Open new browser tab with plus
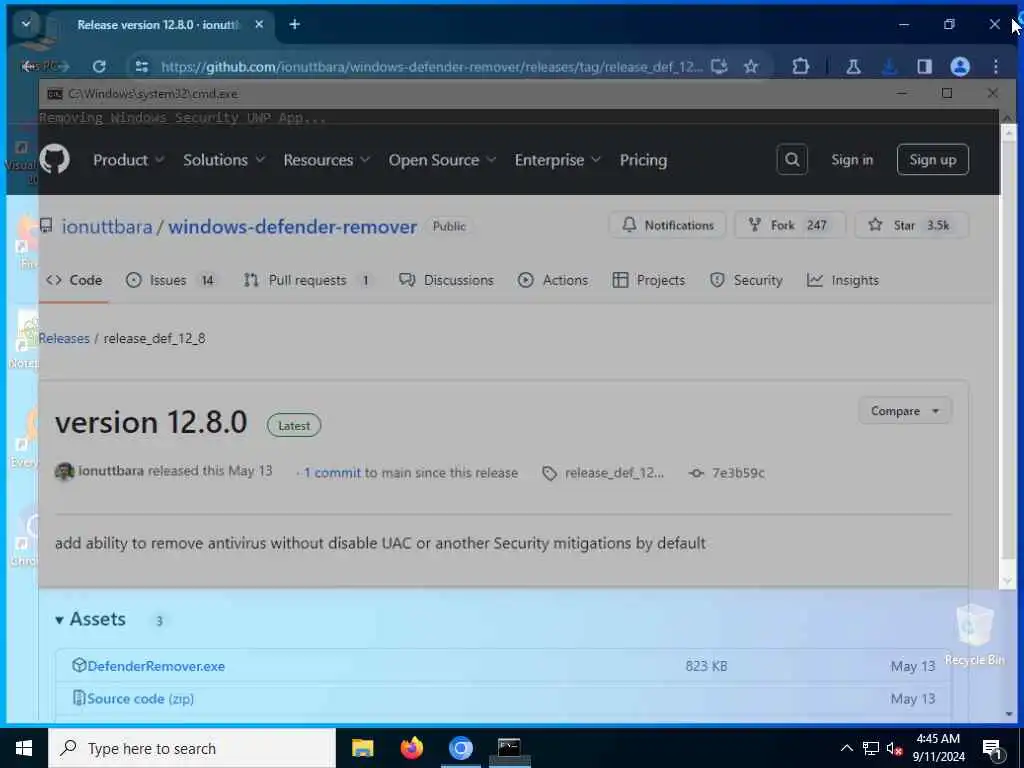The image size is (1024, 768). click(x=295, y=24)
